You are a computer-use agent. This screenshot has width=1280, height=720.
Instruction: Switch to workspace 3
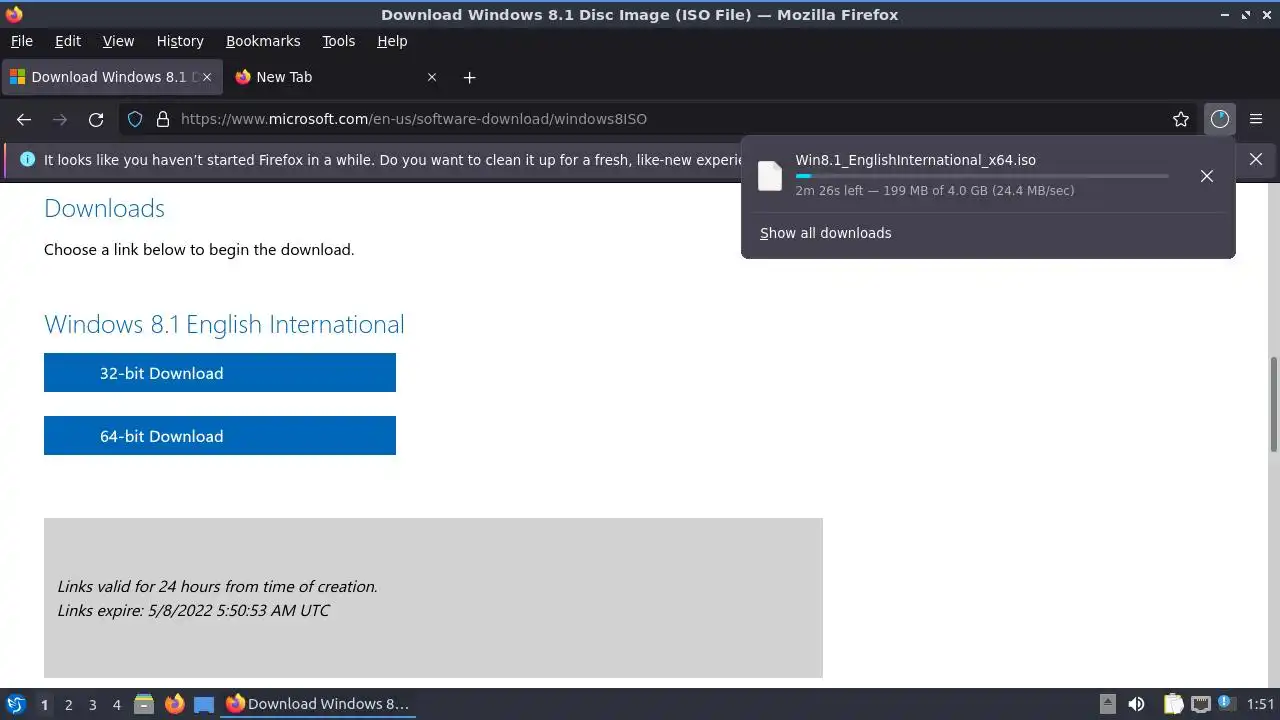[92, 704]
